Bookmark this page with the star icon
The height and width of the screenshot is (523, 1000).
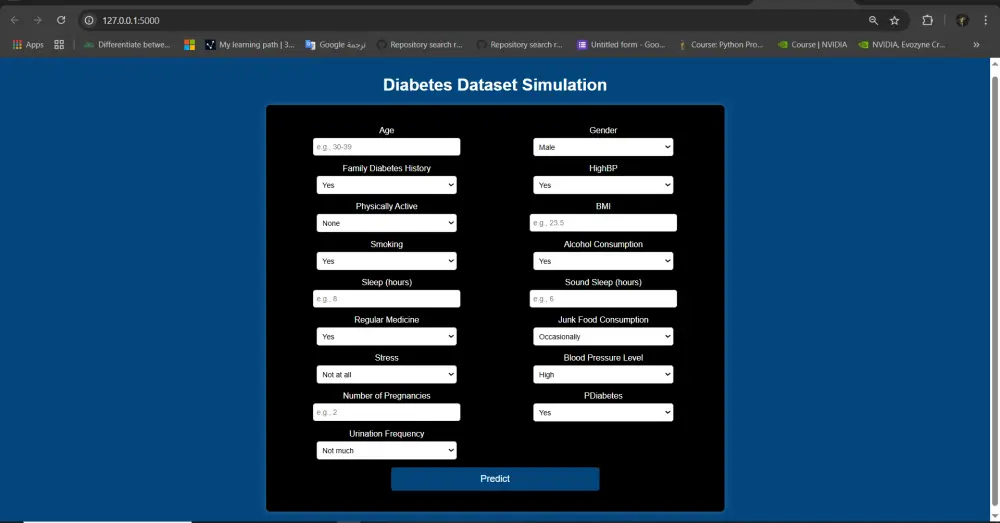pyautogui.click(x=895, y=20)
